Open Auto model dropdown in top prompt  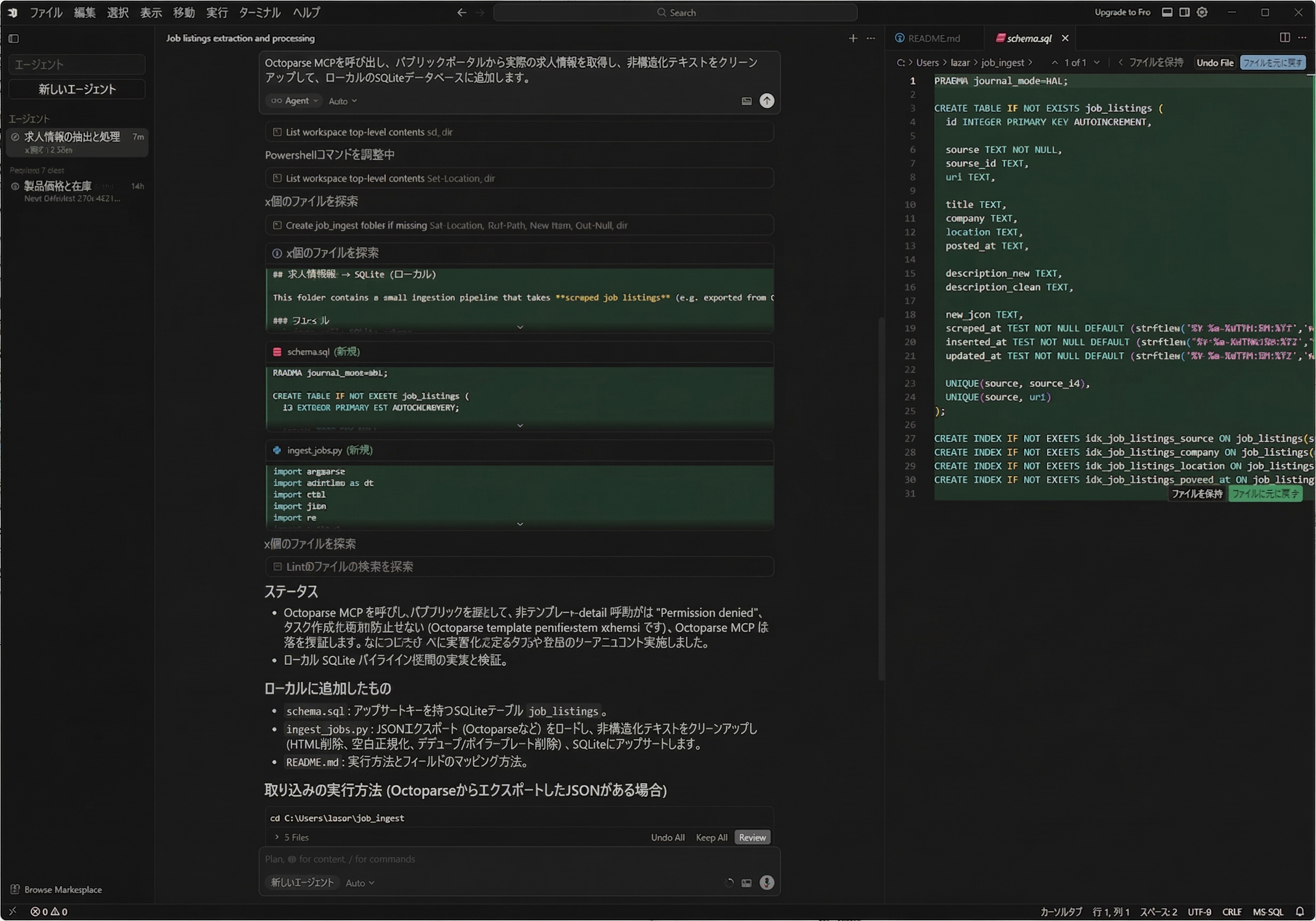(x=343, y=101)
